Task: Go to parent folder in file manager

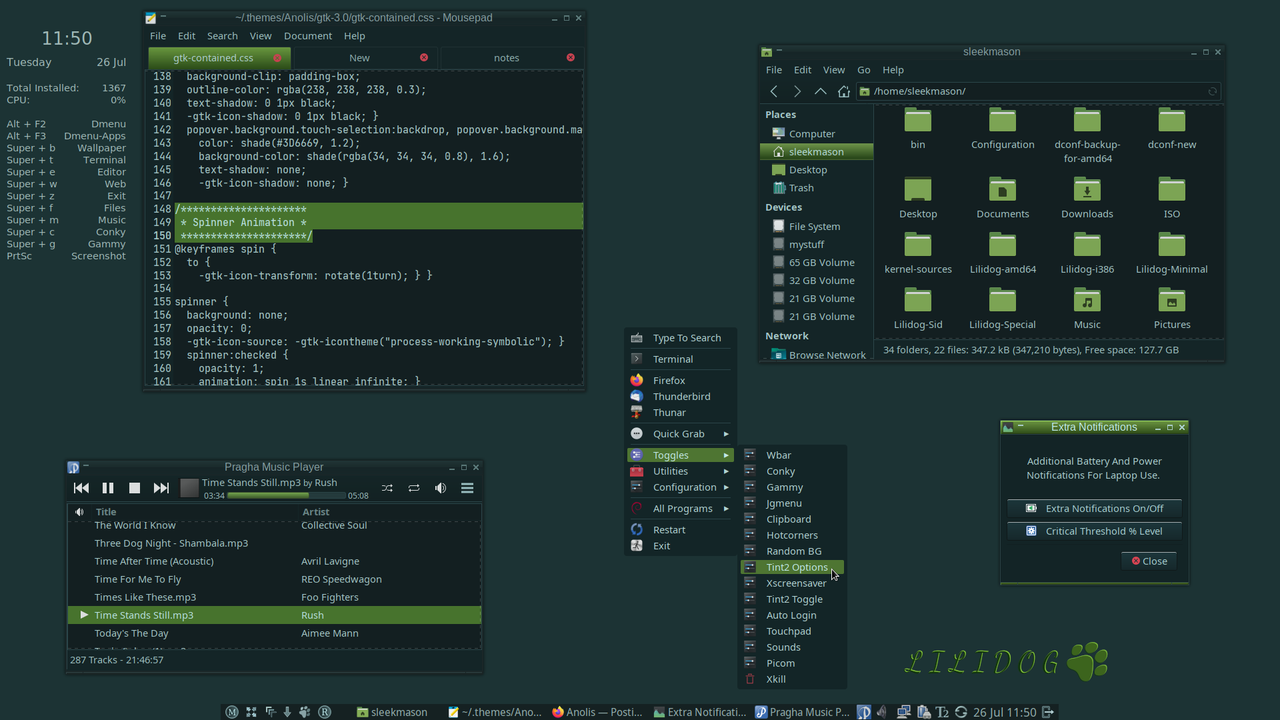Action: click(820, 91)
